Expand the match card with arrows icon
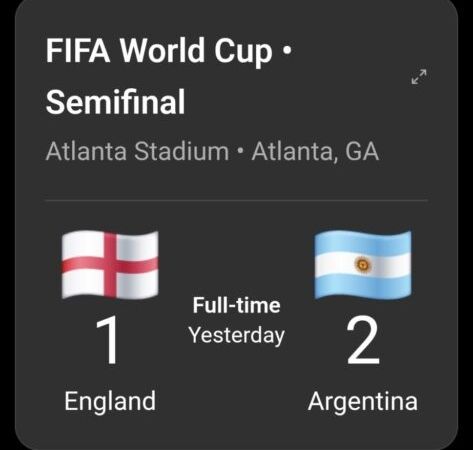Viewport: 473px width, 450px height. pyautogui.click(x=419, y=77)
